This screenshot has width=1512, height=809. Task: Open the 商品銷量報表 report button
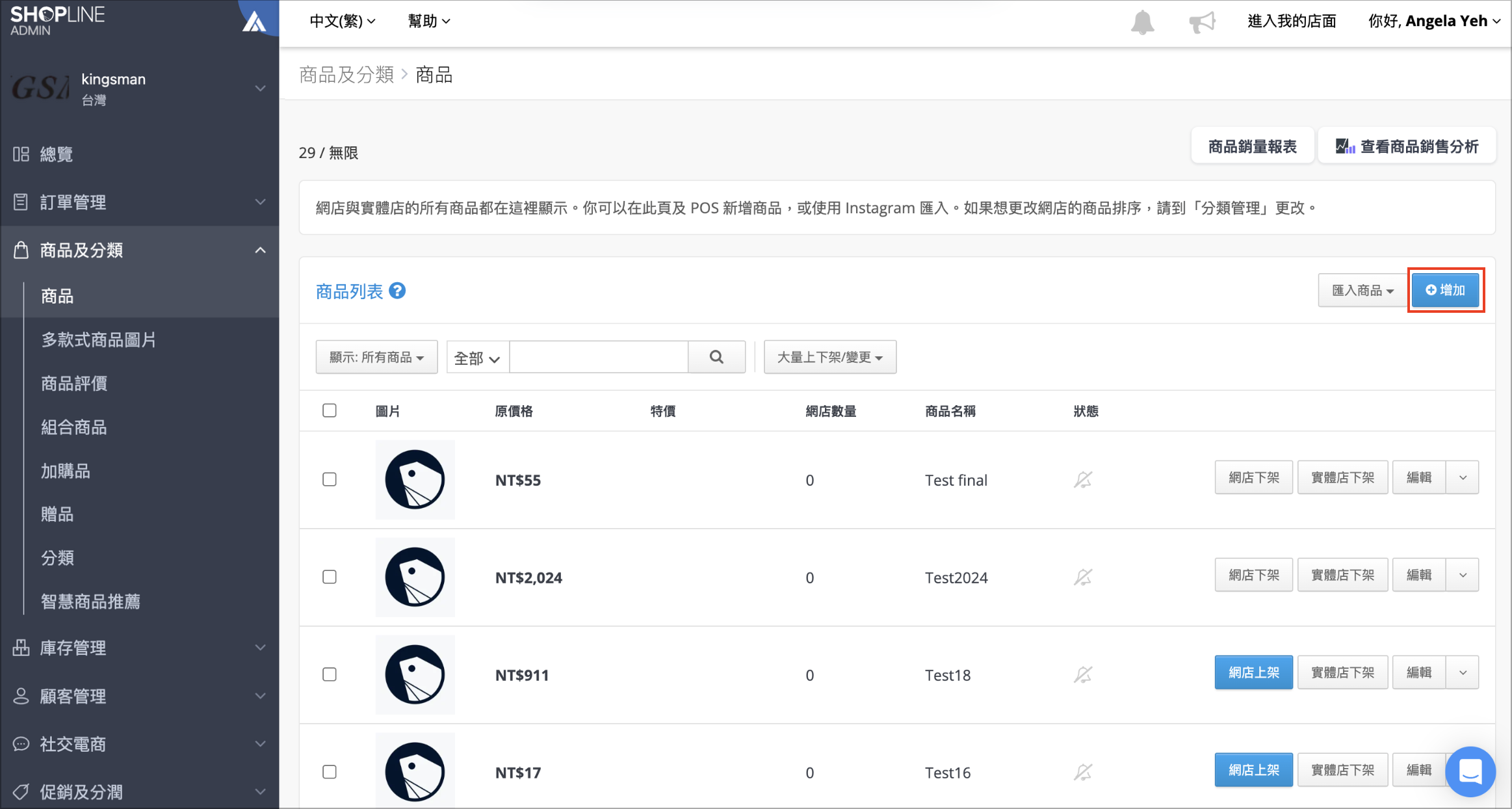tap(1252, 146)
